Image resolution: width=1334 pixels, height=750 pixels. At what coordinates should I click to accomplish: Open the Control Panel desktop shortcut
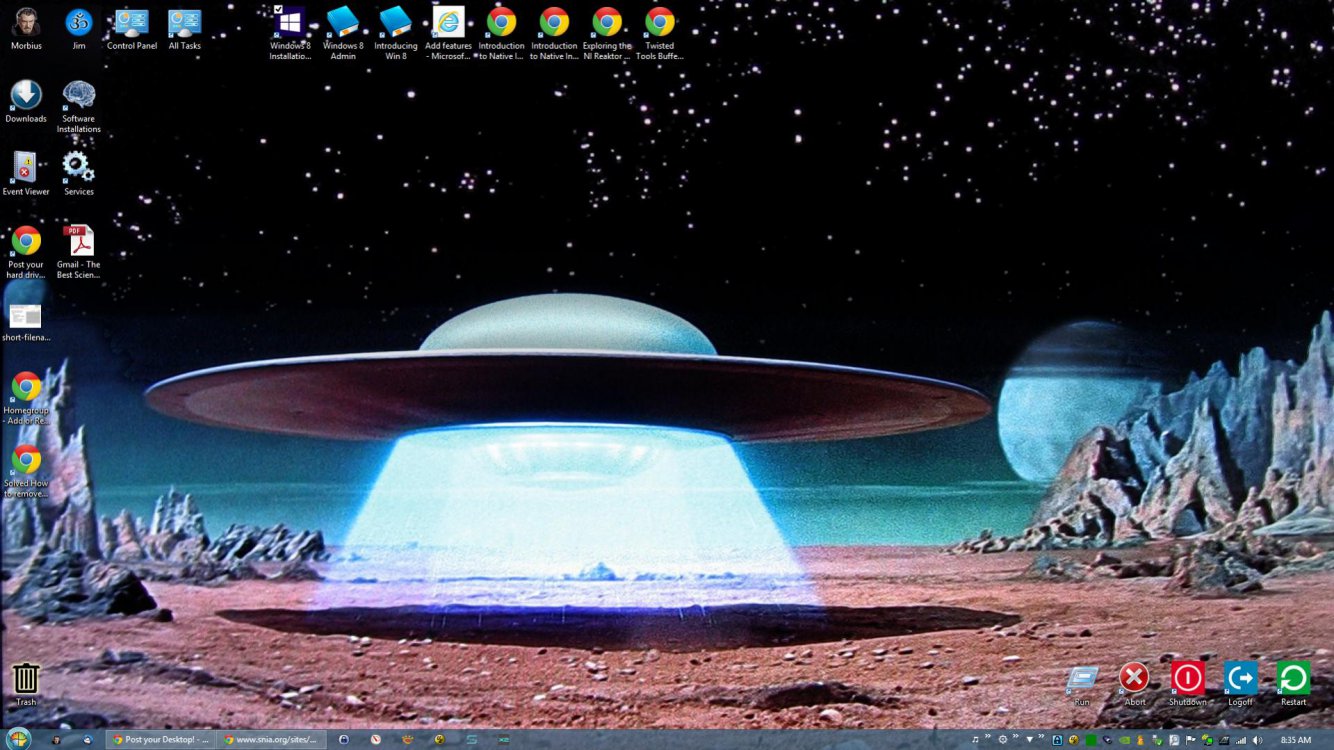[131, 23]
